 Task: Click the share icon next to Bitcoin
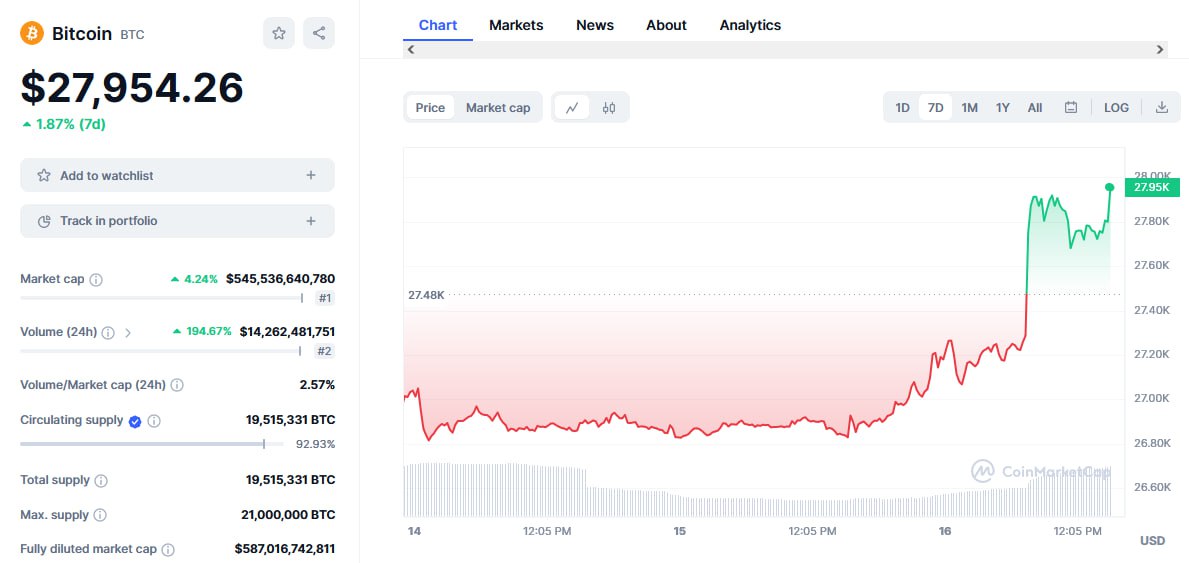pyautogui.click(x=319, y=33)
